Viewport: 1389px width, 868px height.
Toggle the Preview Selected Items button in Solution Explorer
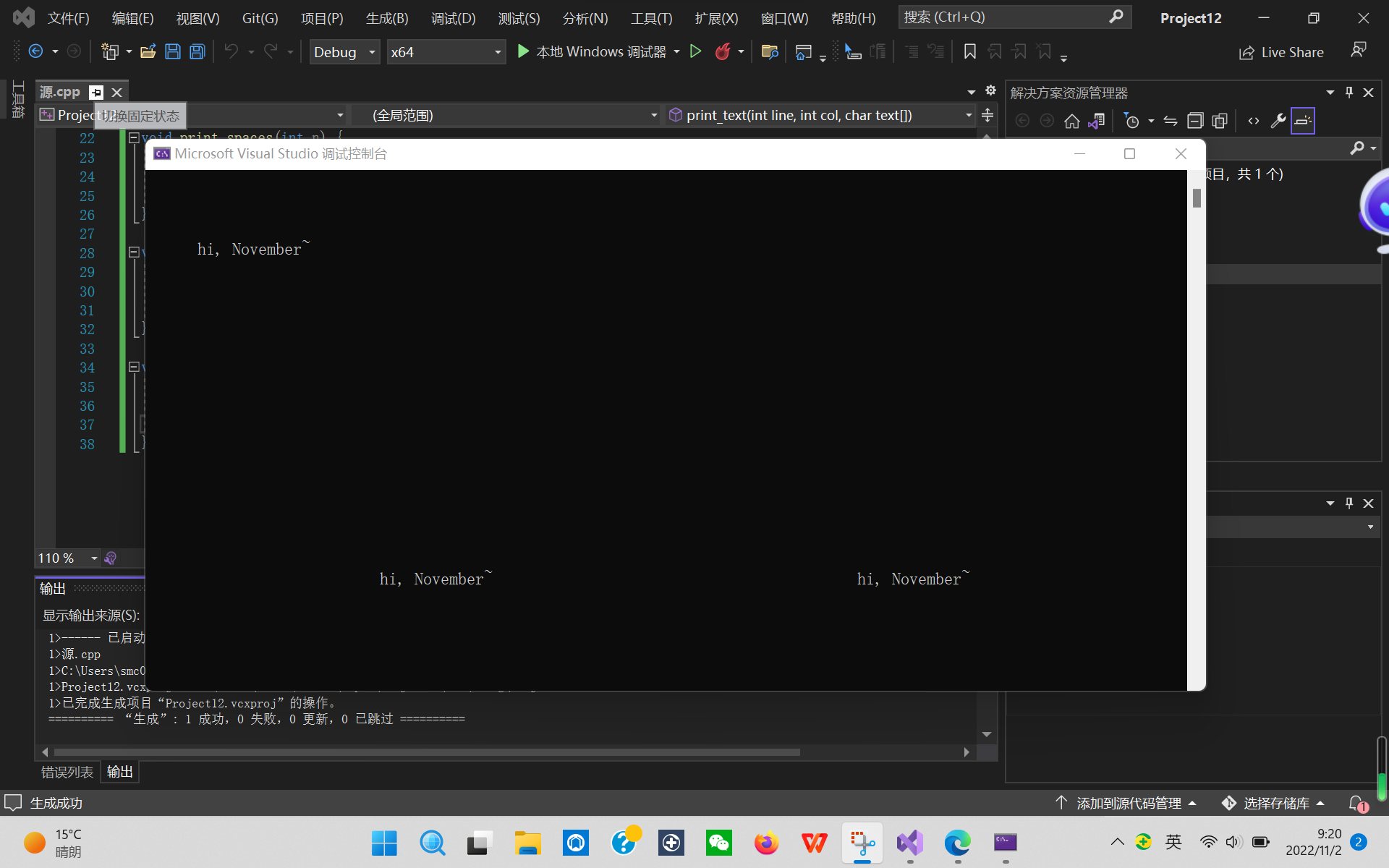pos(1302,121)
